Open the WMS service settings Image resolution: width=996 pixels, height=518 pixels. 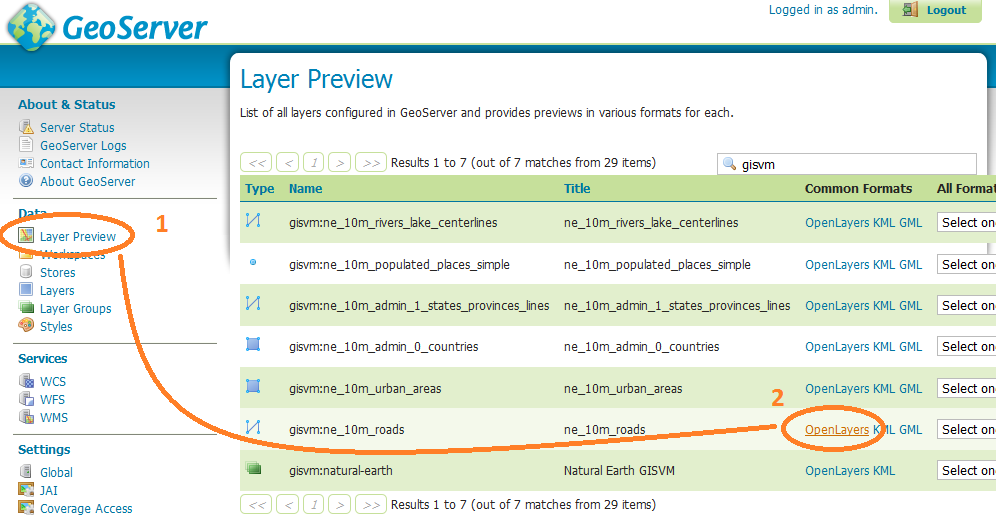54,418
